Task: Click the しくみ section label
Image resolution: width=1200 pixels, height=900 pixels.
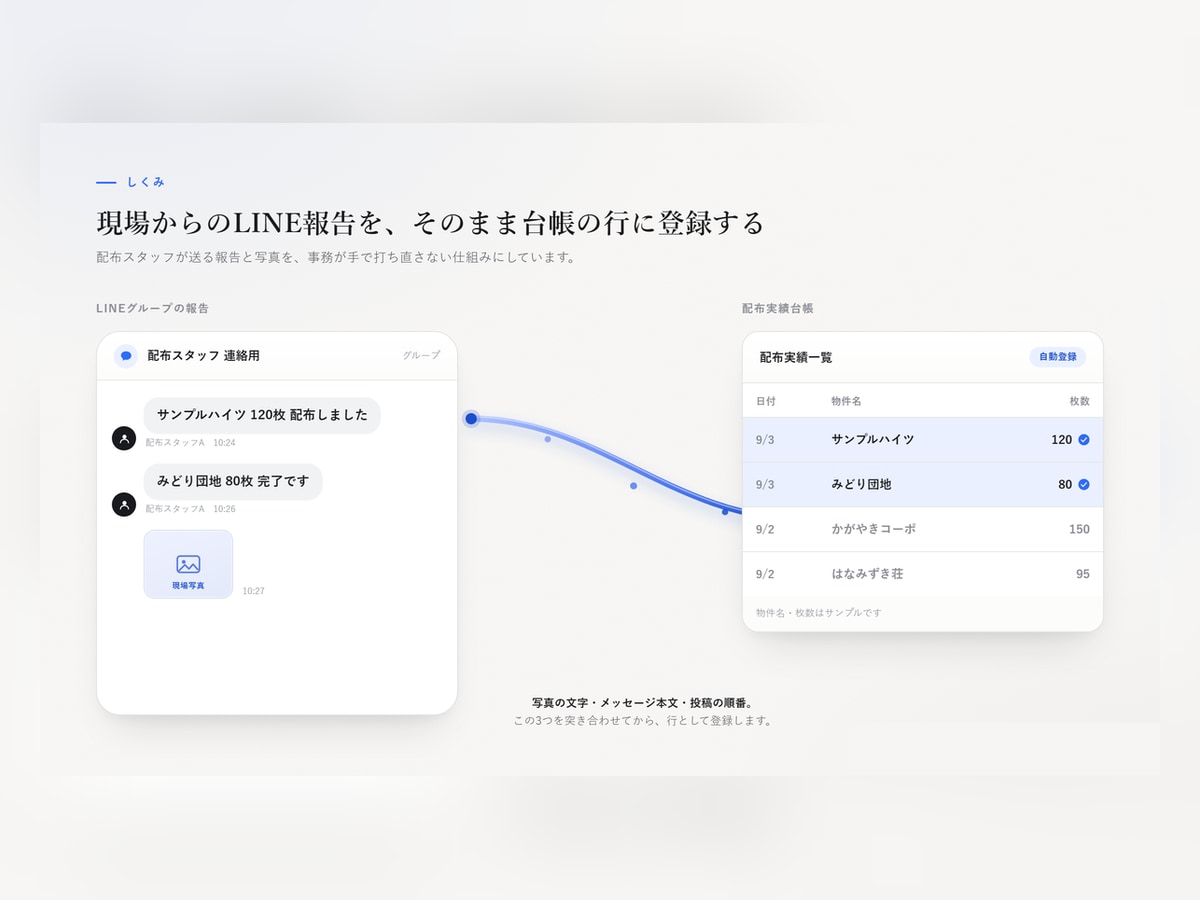Action: pyautogui.click(x=146, y=182)
